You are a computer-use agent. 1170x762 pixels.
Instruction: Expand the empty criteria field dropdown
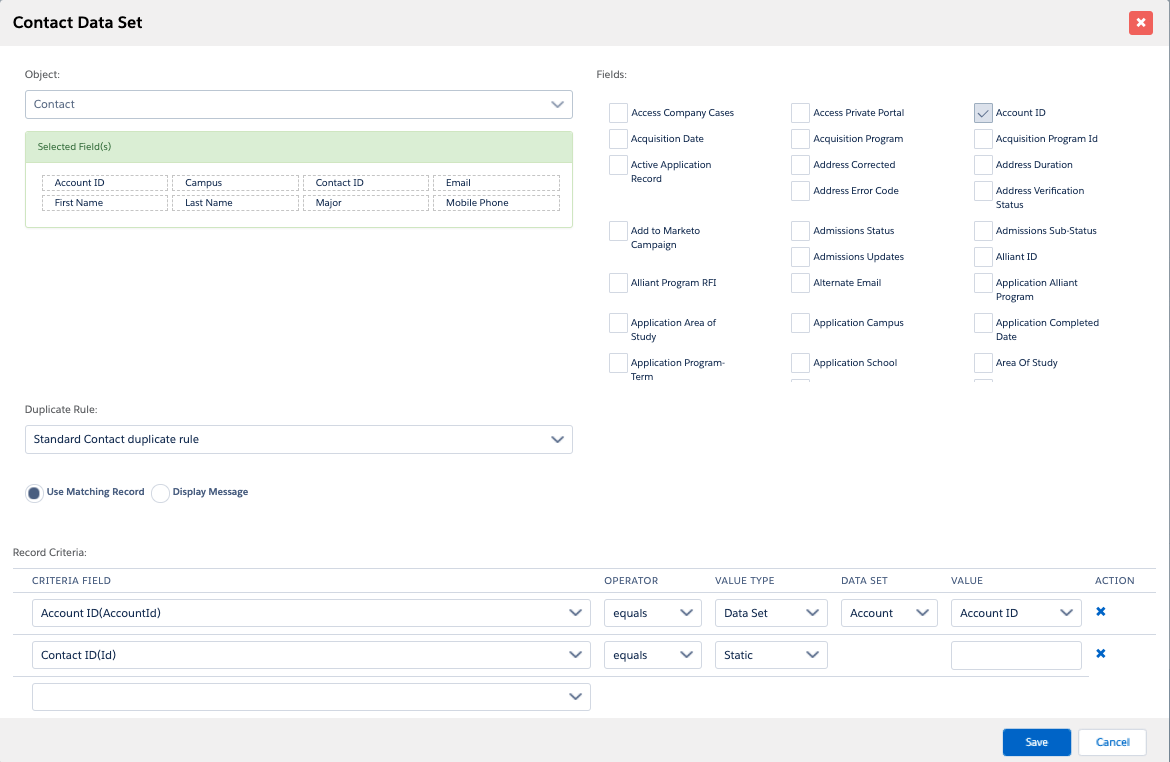click(x=310, y=697)
